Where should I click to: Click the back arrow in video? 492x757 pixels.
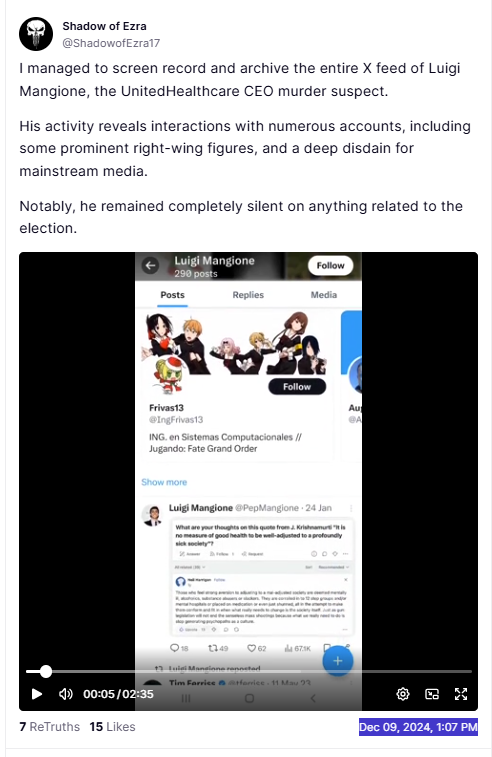(151, 265)
